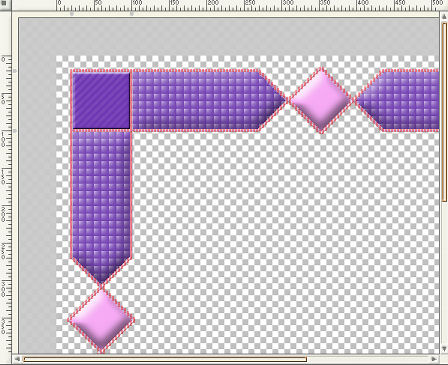Click the pink diamond on the top border
The width and height of the screenshot is (448, 365).
tap(321, 100)
